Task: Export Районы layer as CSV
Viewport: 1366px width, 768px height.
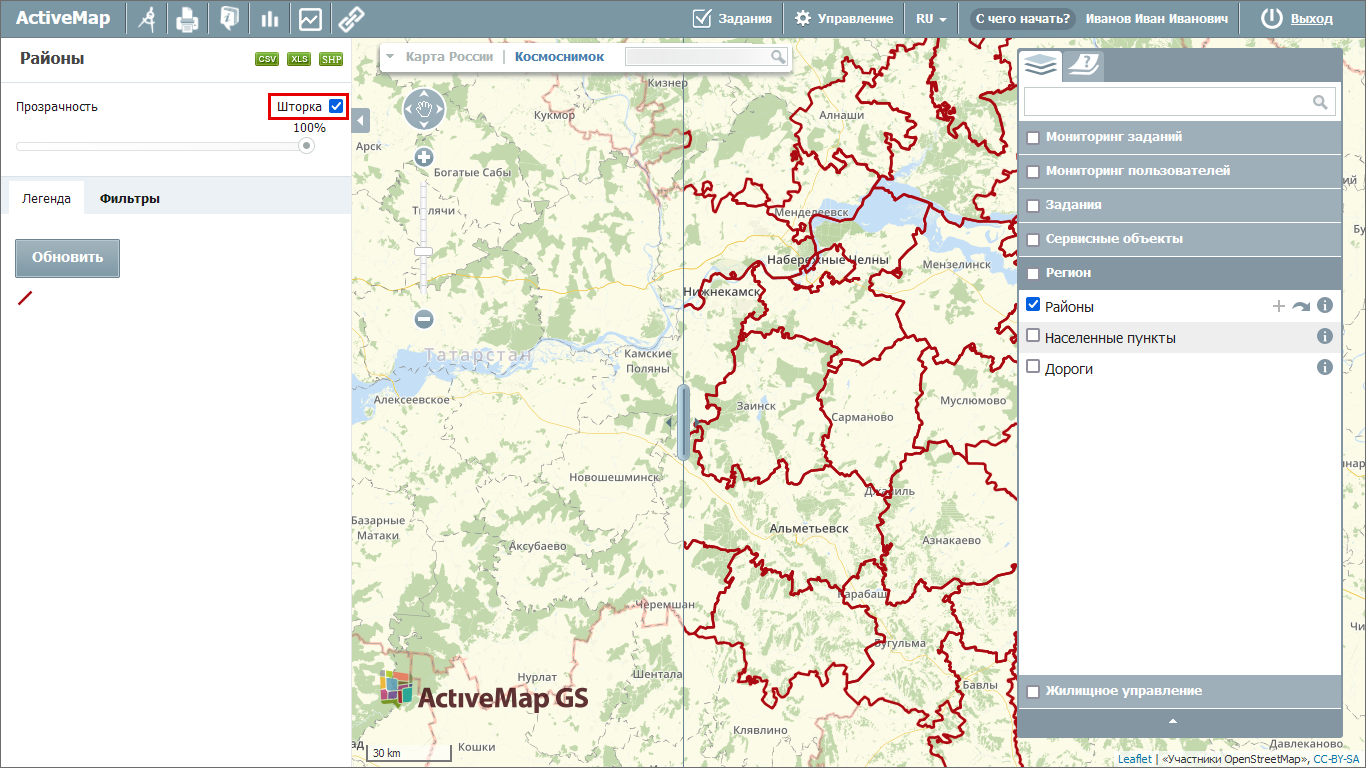Action: [267, 59]
